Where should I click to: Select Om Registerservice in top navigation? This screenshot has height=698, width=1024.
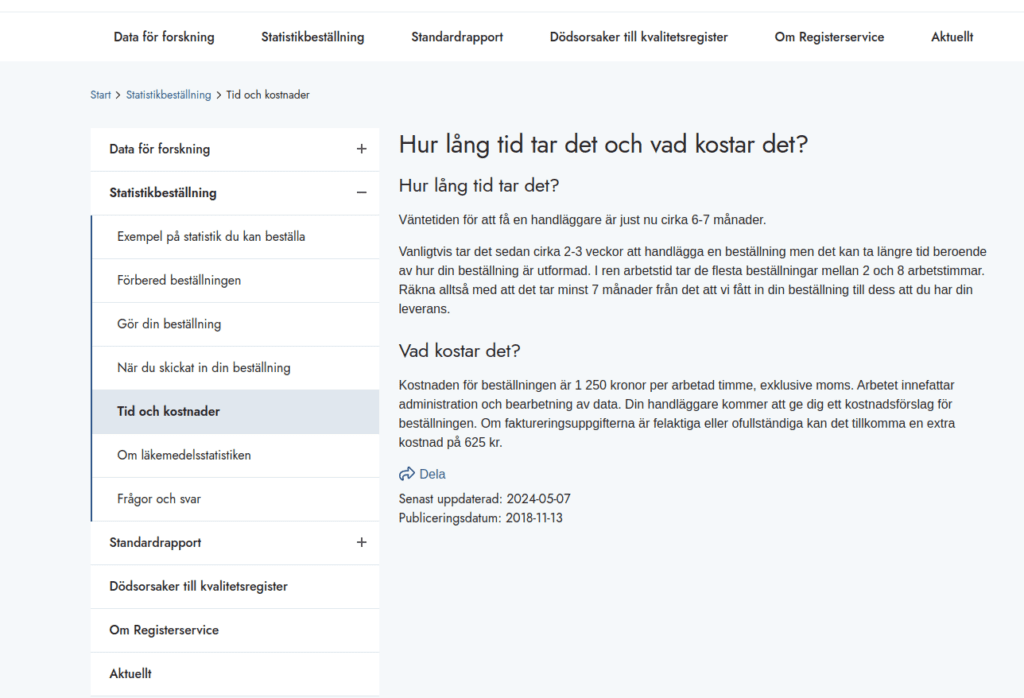pyautogui.click(x=829, y=37)
